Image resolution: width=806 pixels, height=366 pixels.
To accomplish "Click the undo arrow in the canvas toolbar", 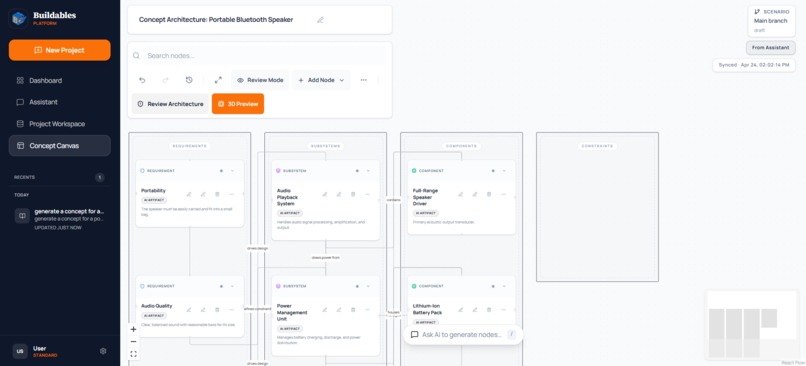I will [142, 80].
